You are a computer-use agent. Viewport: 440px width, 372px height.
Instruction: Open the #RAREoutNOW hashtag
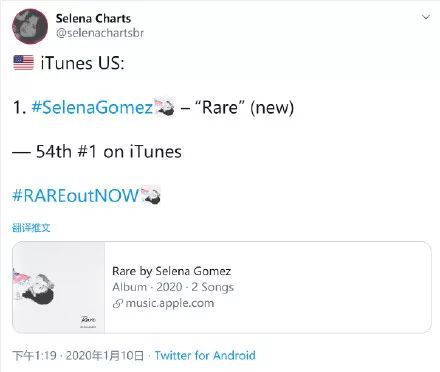point(76,195)
